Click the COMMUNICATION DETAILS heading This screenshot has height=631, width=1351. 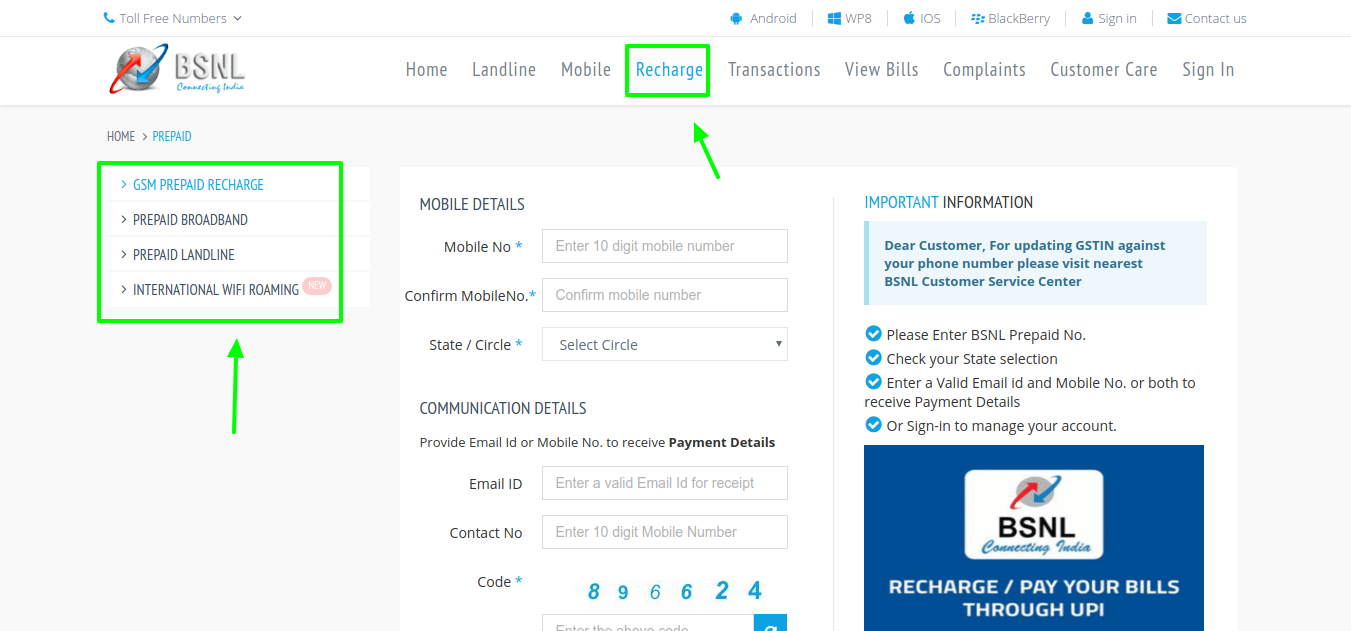[x=503, y=408]
